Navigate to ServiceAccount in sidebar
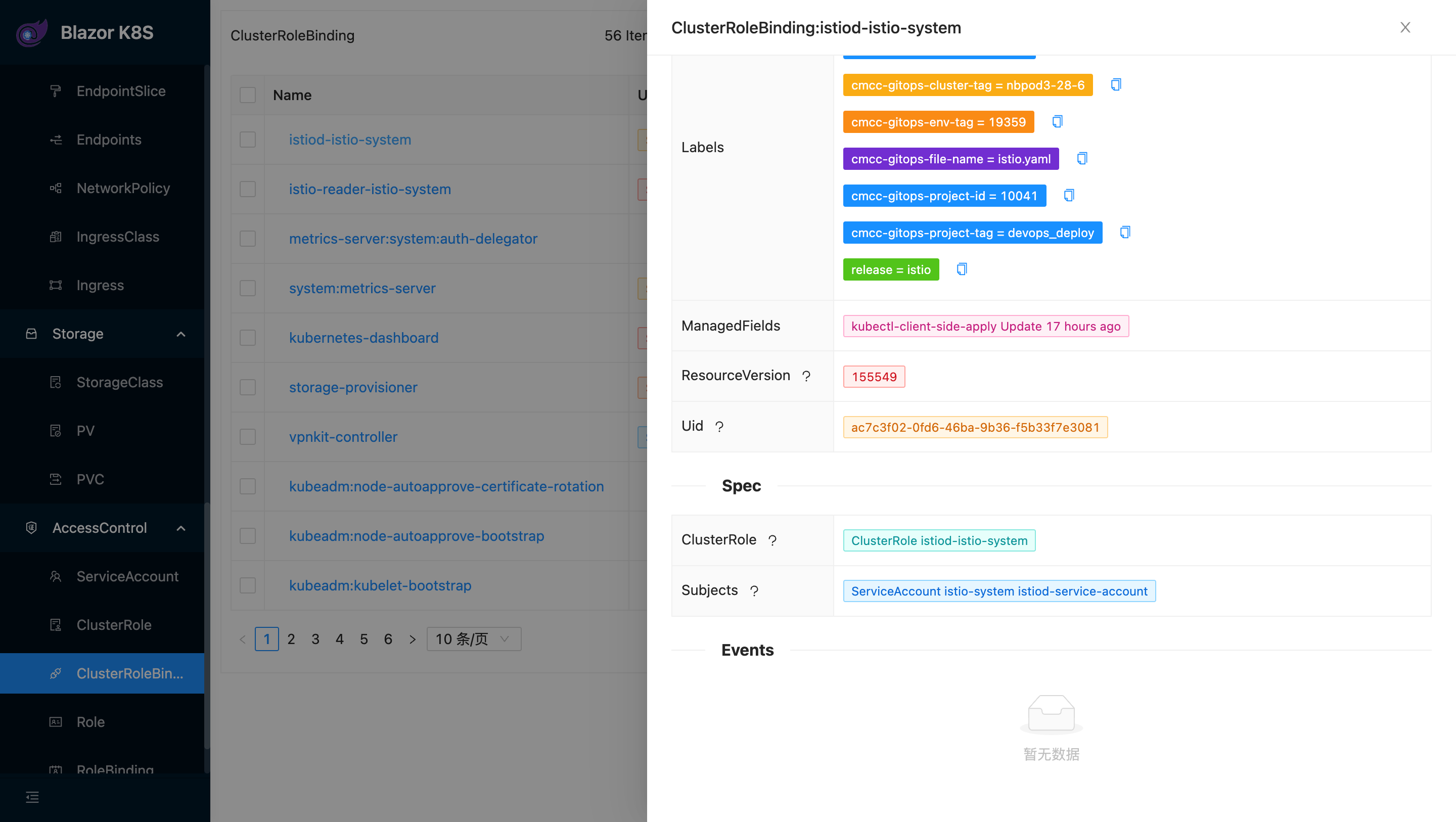This screenshot has width=1456, height=822. point(127,577)
